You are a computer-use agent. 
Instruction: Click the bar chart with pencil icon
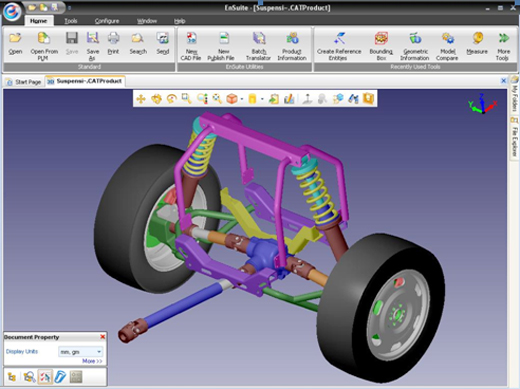pos(289,99)
